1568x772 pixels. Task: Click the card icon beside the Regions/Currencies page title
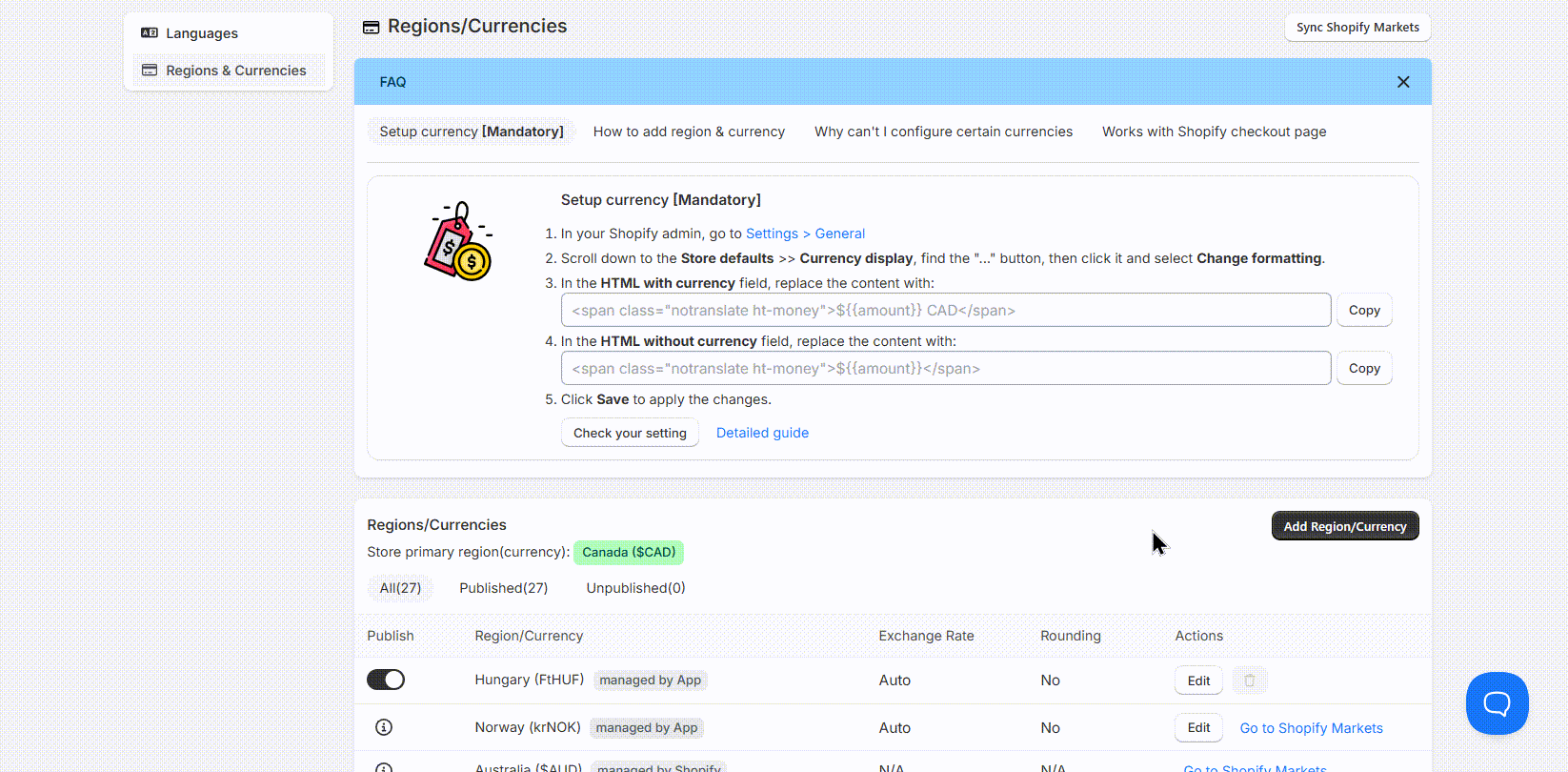[372, 28]
